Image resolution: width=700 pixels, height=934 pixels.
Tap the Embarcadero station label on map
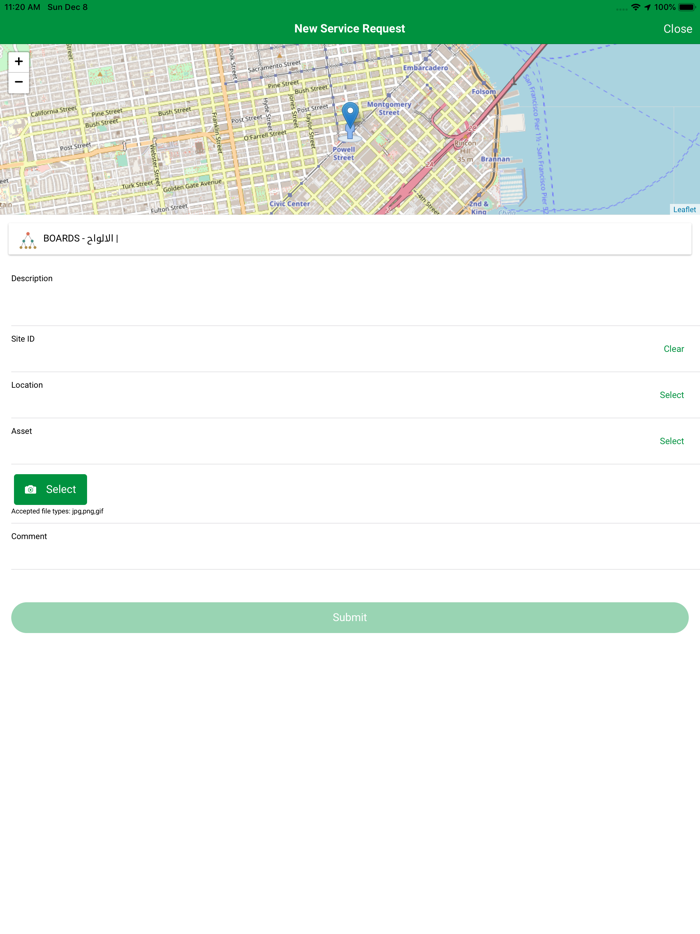pos(426,68)
